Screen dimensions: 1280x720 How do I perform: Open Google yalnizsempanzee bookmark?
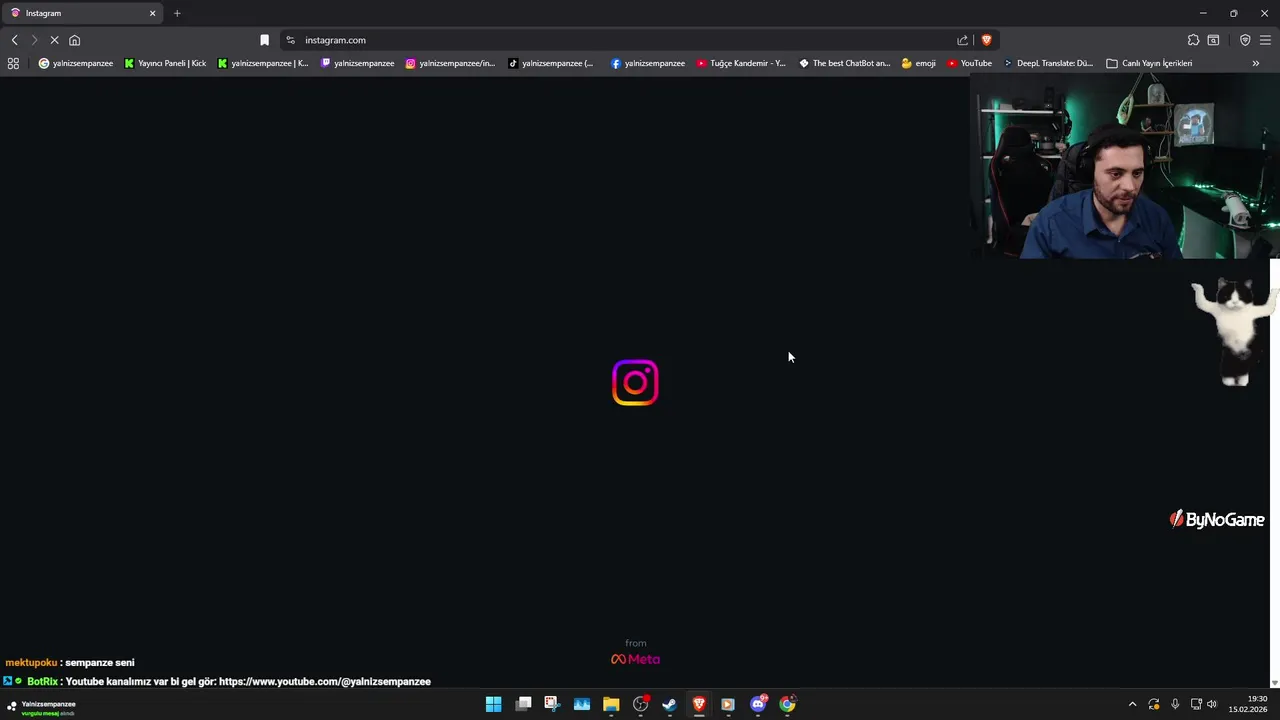(x=76, y=63)
